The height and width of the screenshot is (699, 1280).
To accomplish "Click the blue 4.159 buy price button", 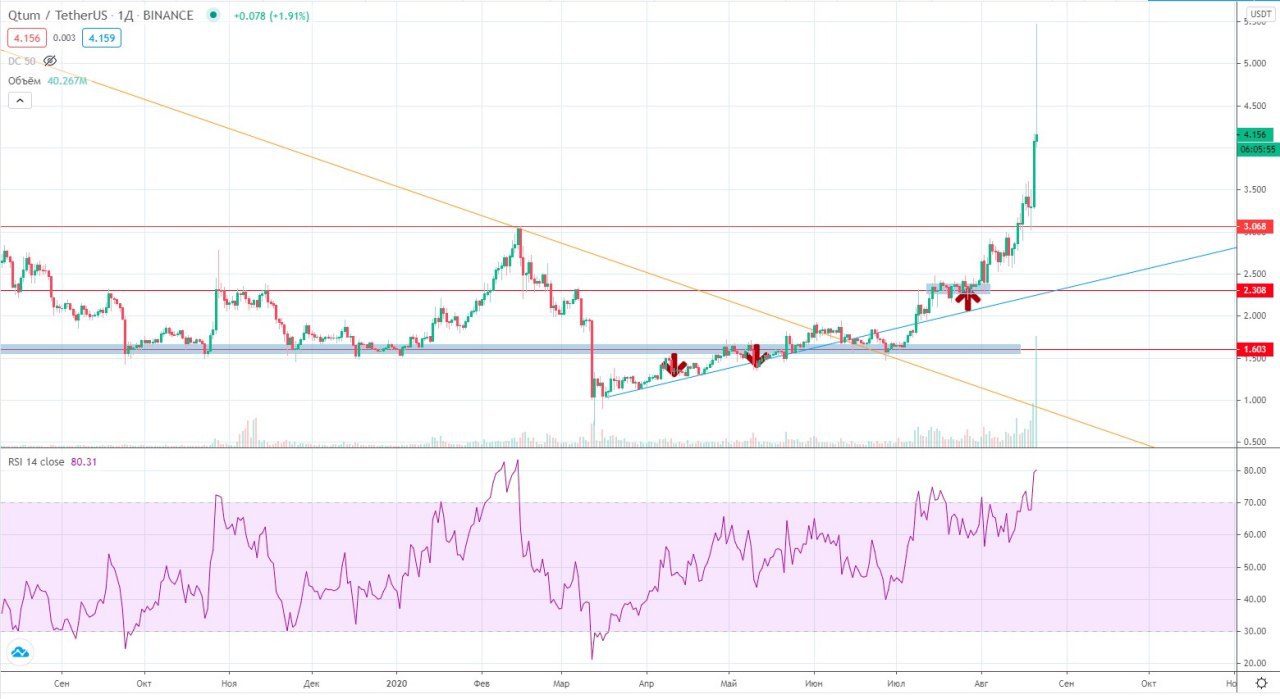I will [x=100, y=39].
